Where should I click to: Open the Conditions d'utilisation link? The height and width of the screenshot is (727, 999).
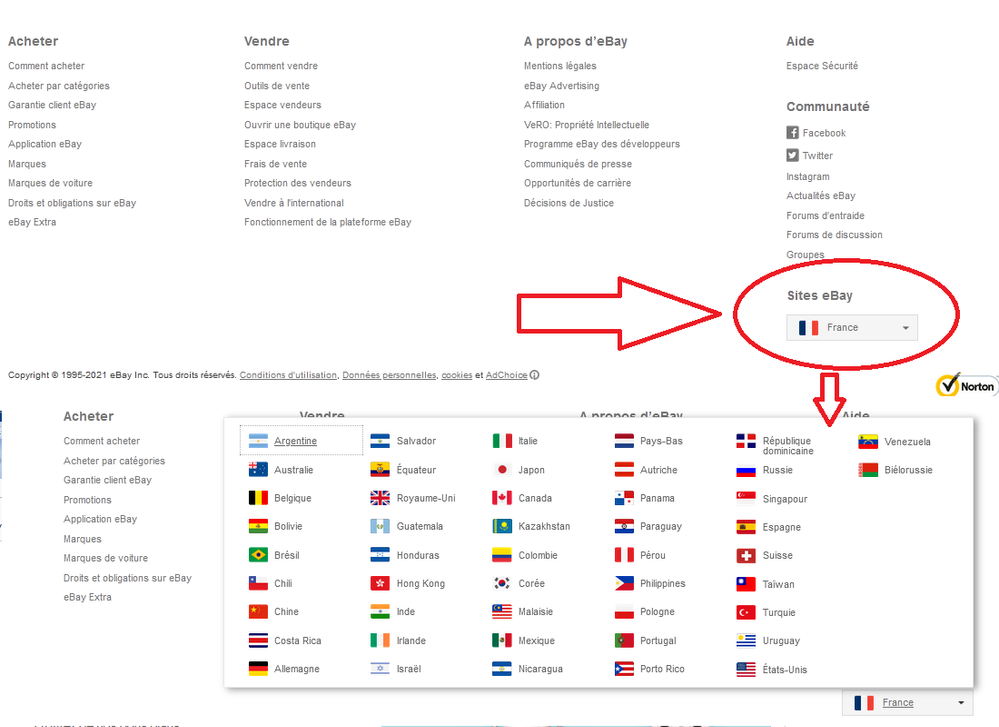(x=288, y=375)
